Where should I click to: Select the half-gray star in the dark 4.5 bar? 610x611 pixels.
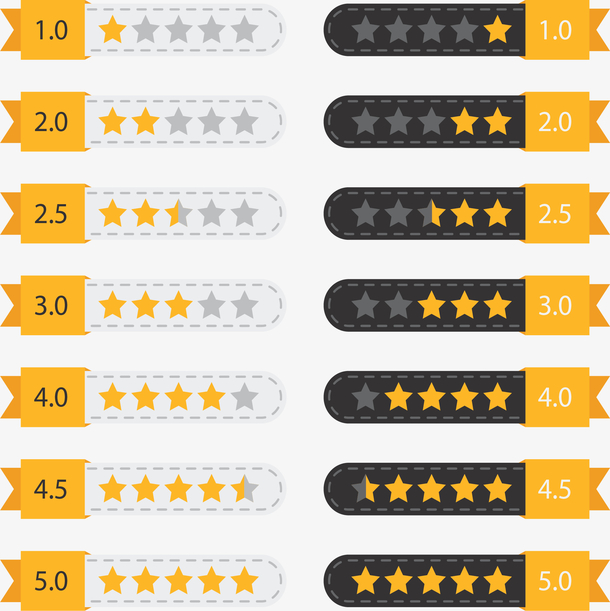366,489
